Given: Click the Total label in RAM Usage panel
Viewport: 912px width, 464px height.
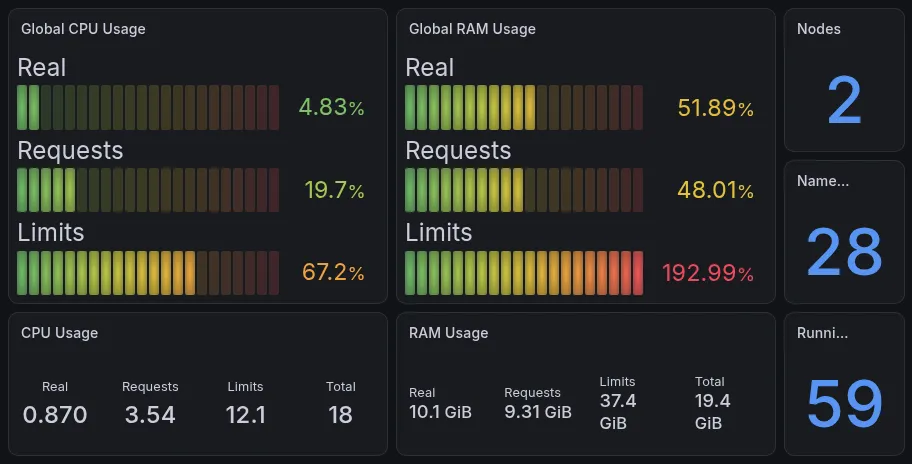Looking at the screenshot, I should point(710,381).
